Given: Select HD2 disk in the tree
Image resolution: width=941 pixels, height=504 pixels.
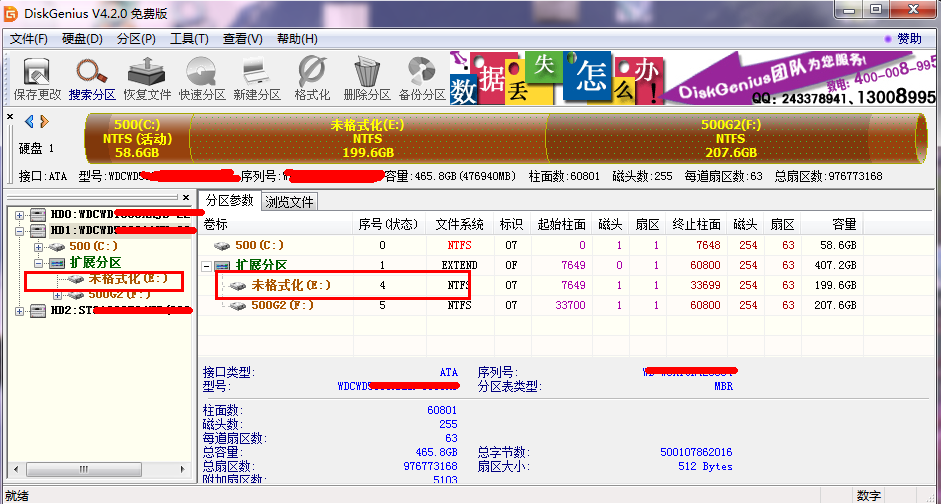Looking at the screenshot, I should [x=120, y=311].
